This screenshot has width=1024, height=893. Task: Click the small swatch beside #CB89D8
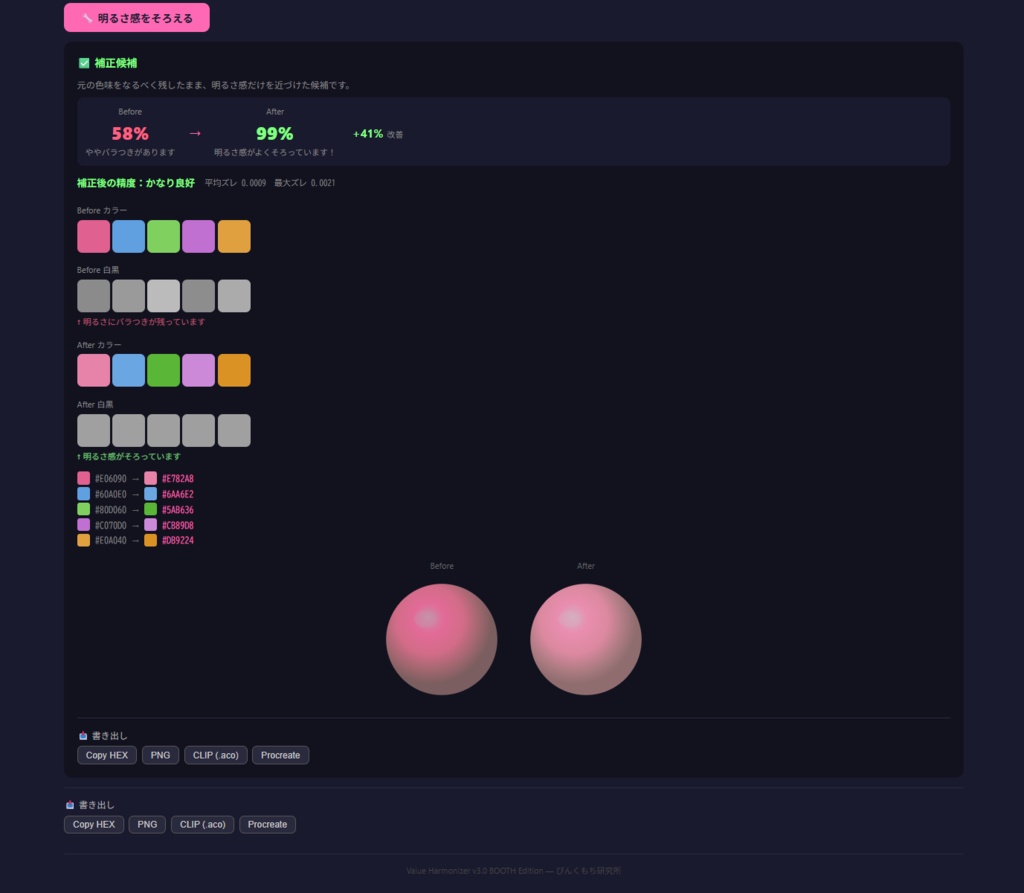click(x=150, y=525)
